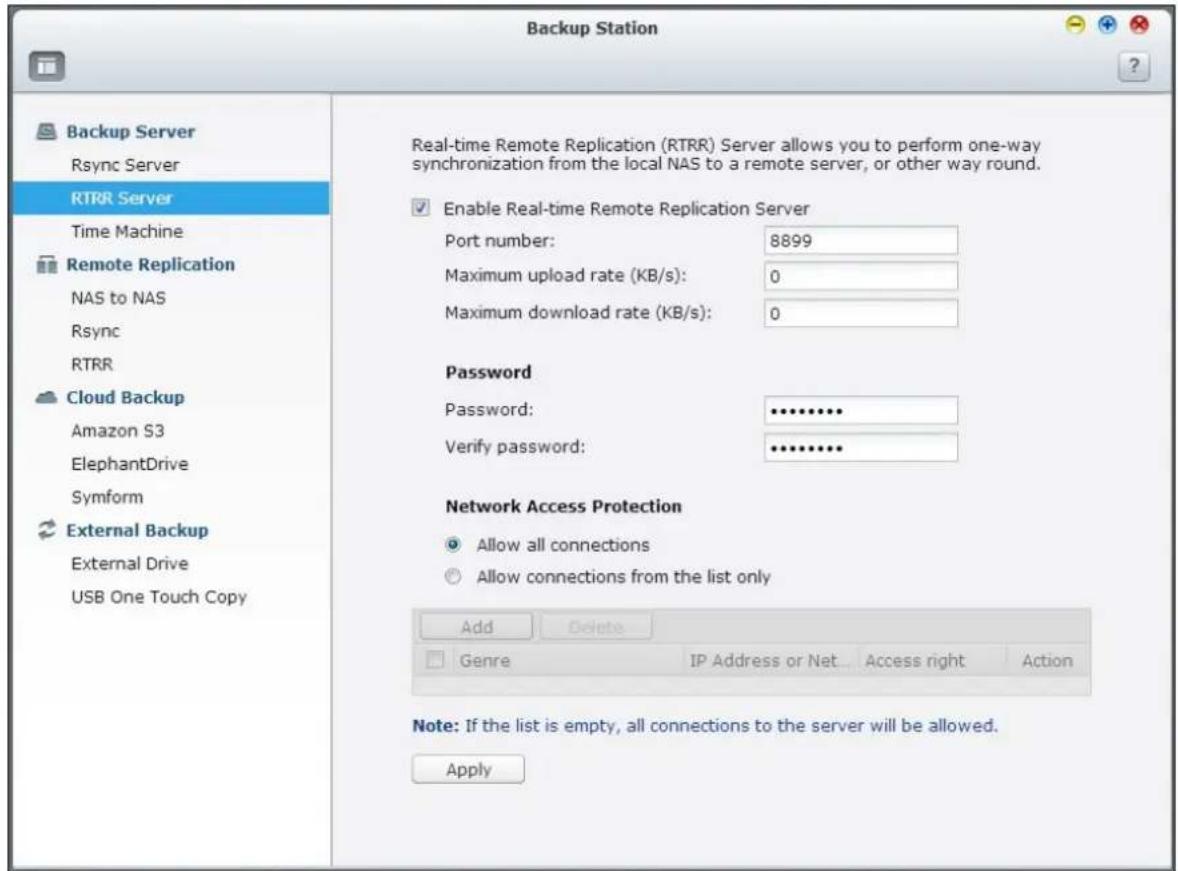Click the Remote Replication heading

[x=150, y=265]
